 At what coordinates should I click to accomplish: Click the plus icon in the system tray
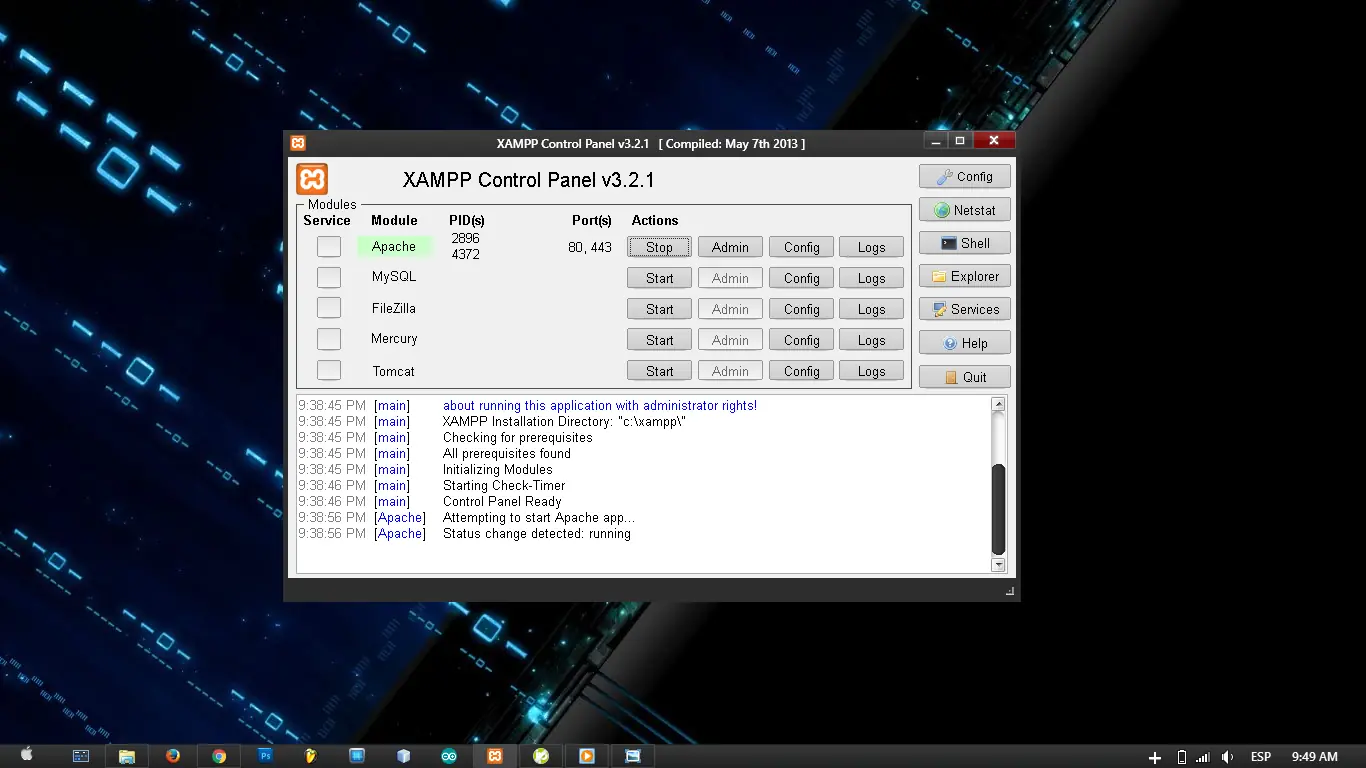[1155, 757]
